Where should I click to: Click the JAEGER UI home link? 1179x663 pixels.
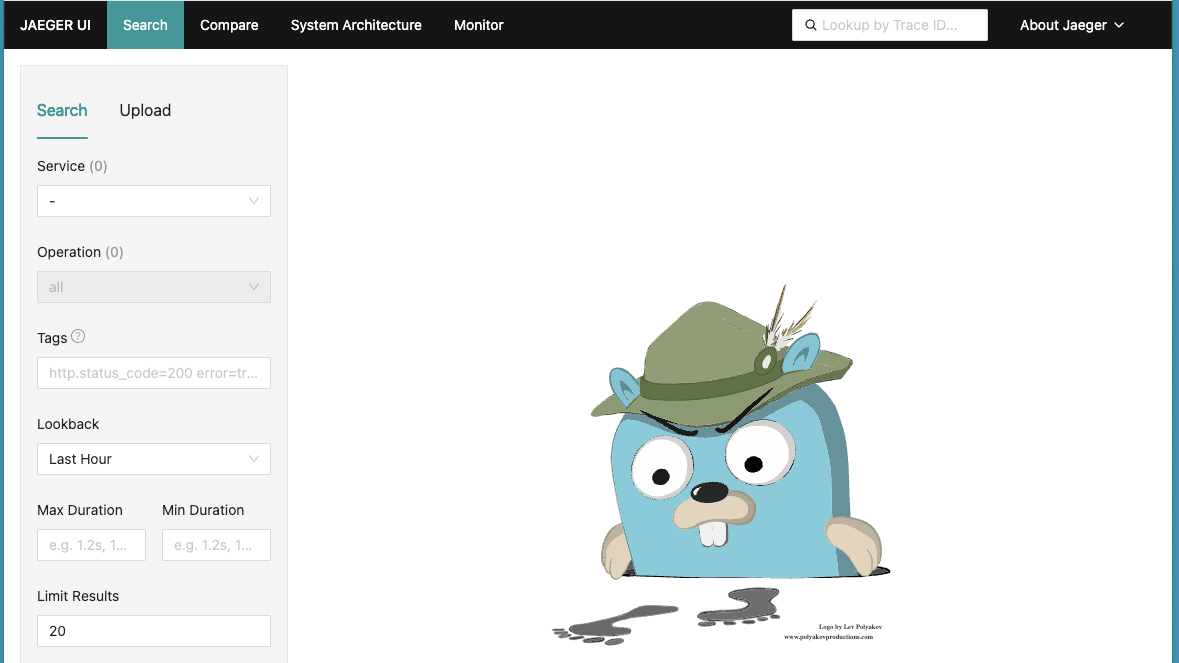(x=56, y=25)
